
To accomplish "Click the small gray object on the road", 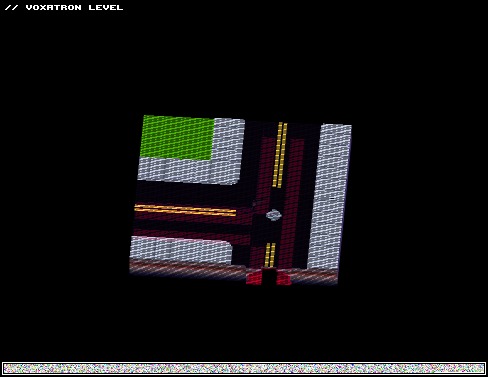I will [x=274, y=215].
